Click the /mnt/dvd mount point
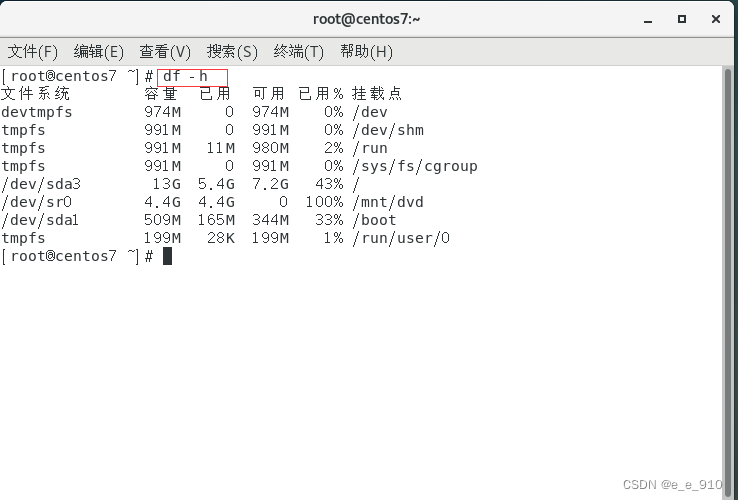Screen dimensions: 738x500 click(388, 202)
